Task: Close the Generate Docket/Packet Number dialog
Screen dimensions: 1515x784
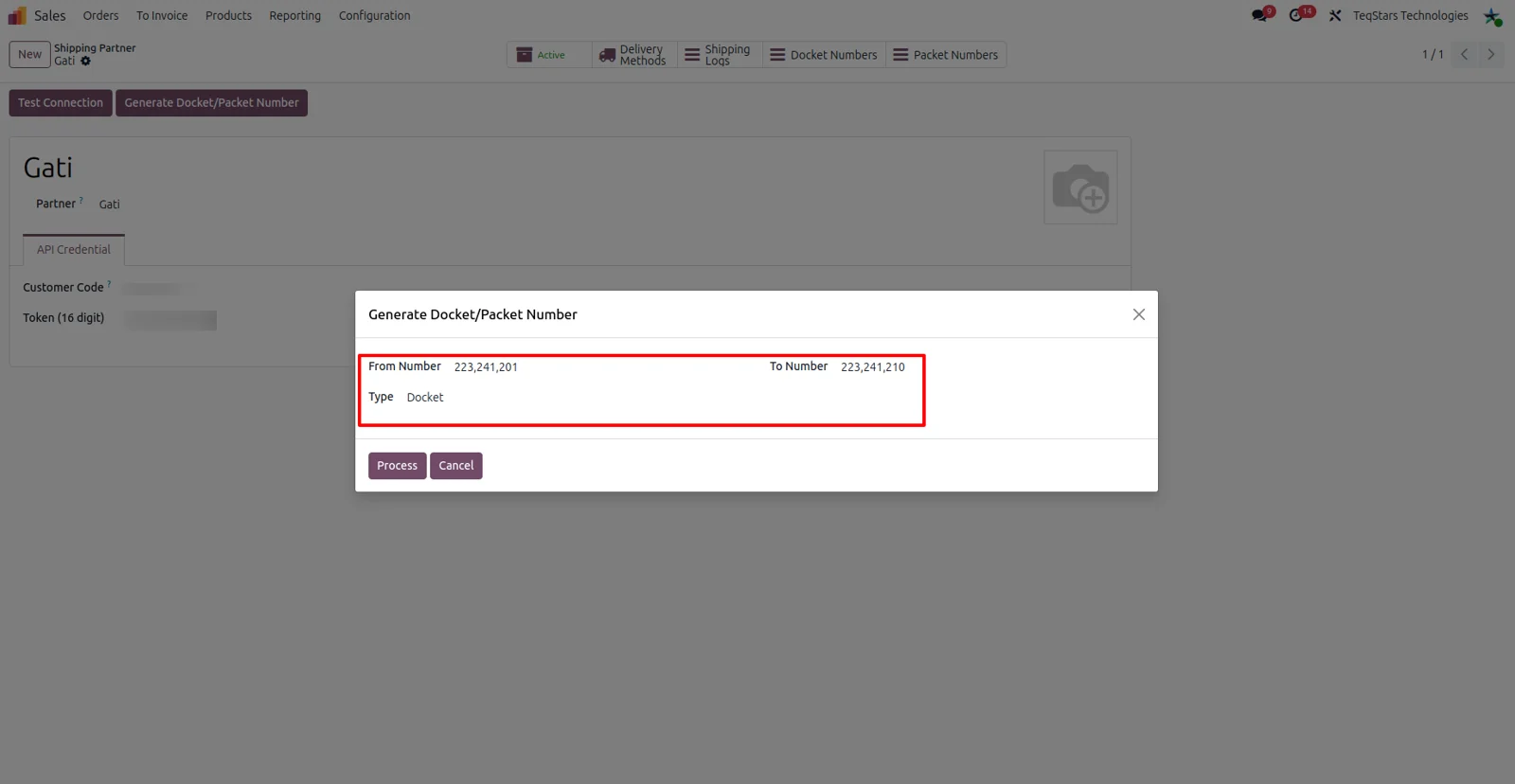Action: click(x=1138, y=314)
